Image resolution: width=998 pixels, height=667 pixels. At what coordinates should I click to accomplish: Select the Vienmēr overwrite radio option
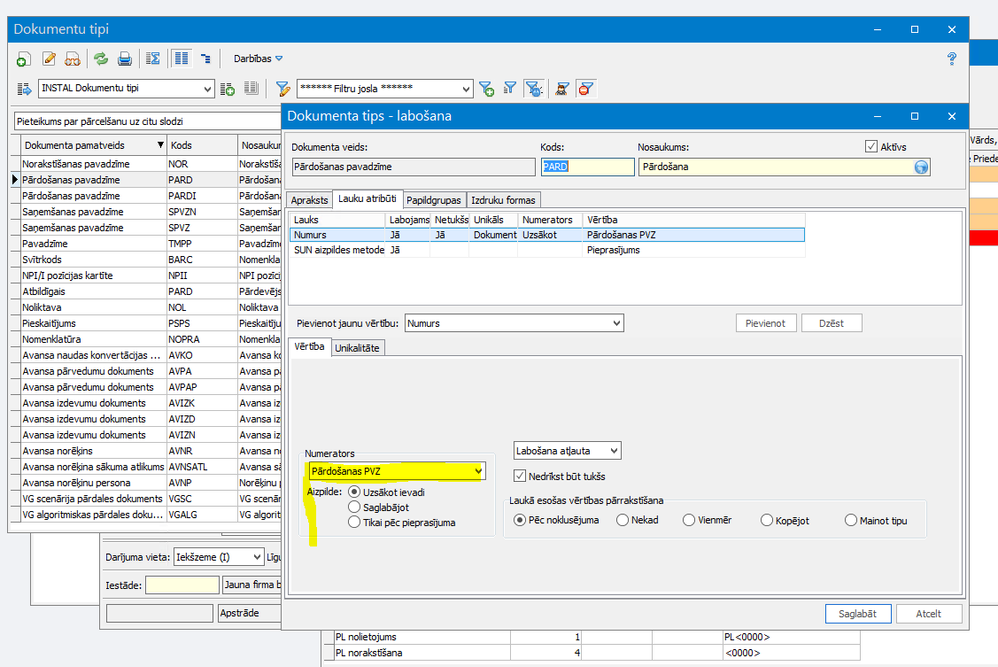689,520
